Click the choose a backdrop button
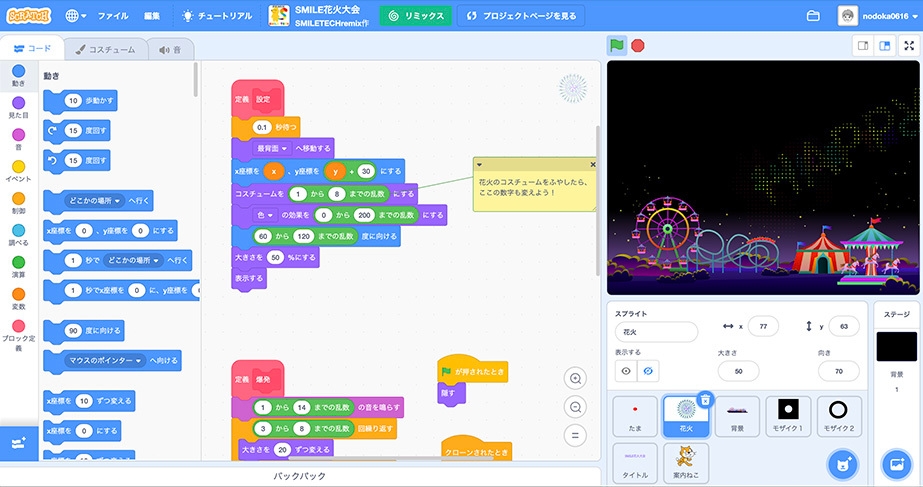This screenshot has width=923, height=487. (897, 464)
